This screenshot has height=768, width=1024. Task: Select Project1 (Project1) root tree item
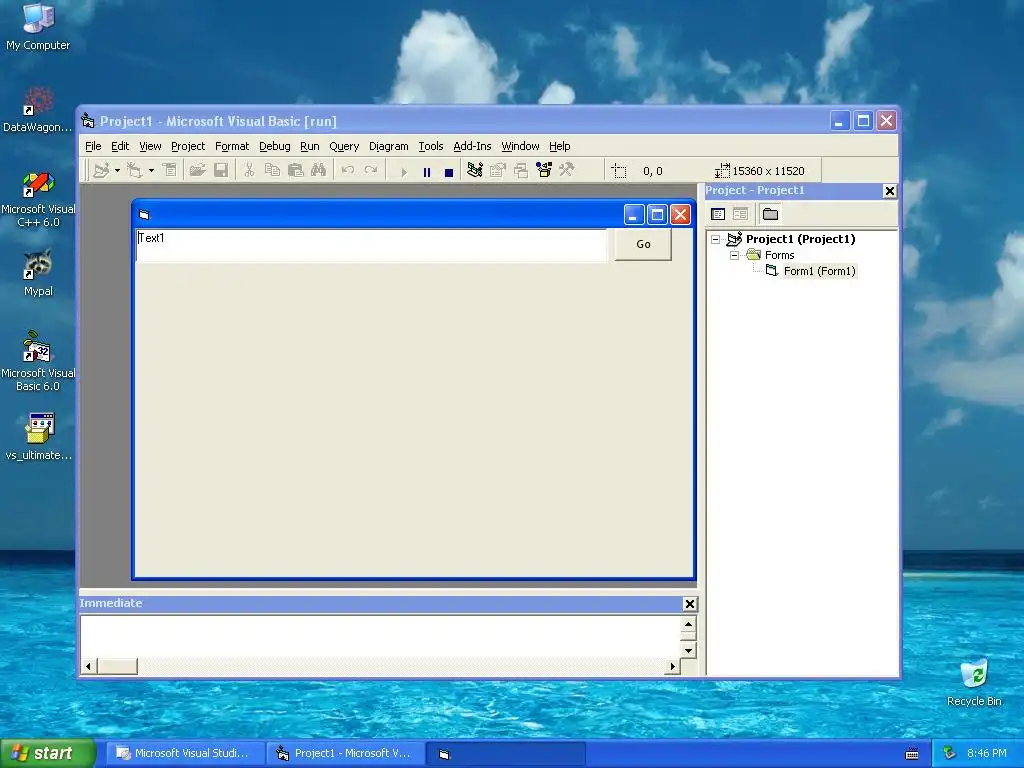coord(800,239)
